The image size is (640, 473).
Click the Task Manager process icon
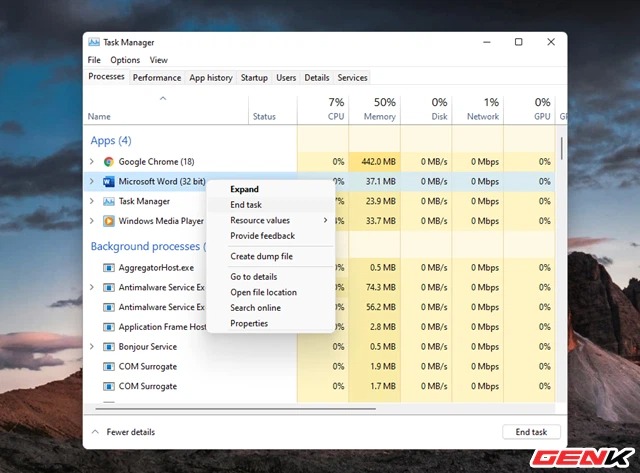[109, 201]
